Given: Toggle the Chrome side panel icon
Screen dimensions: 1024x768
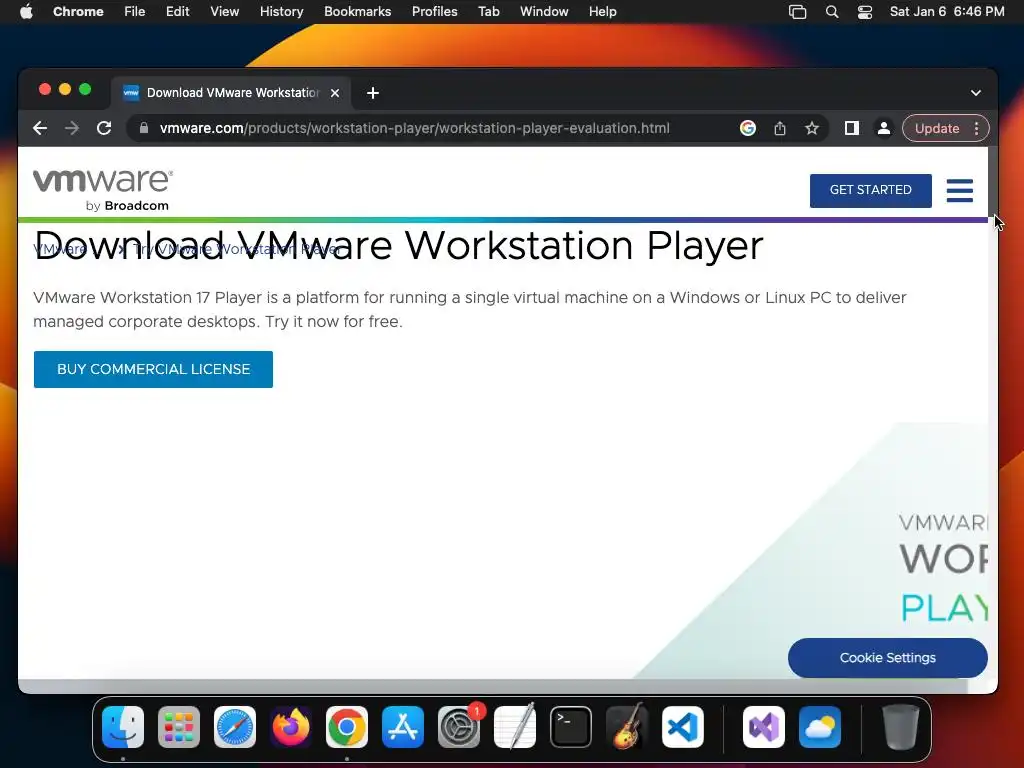Looking at the screenshot, I should 852,128.
